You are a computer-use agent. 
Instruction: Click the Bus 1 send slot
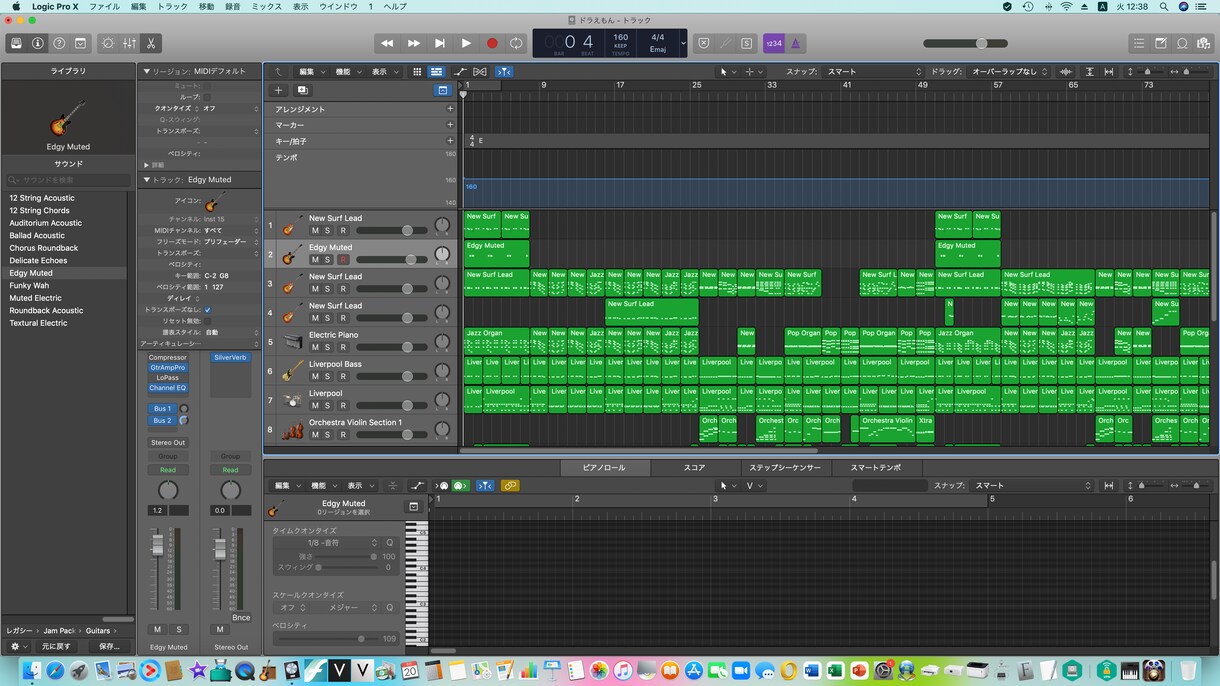coord(162,409)
